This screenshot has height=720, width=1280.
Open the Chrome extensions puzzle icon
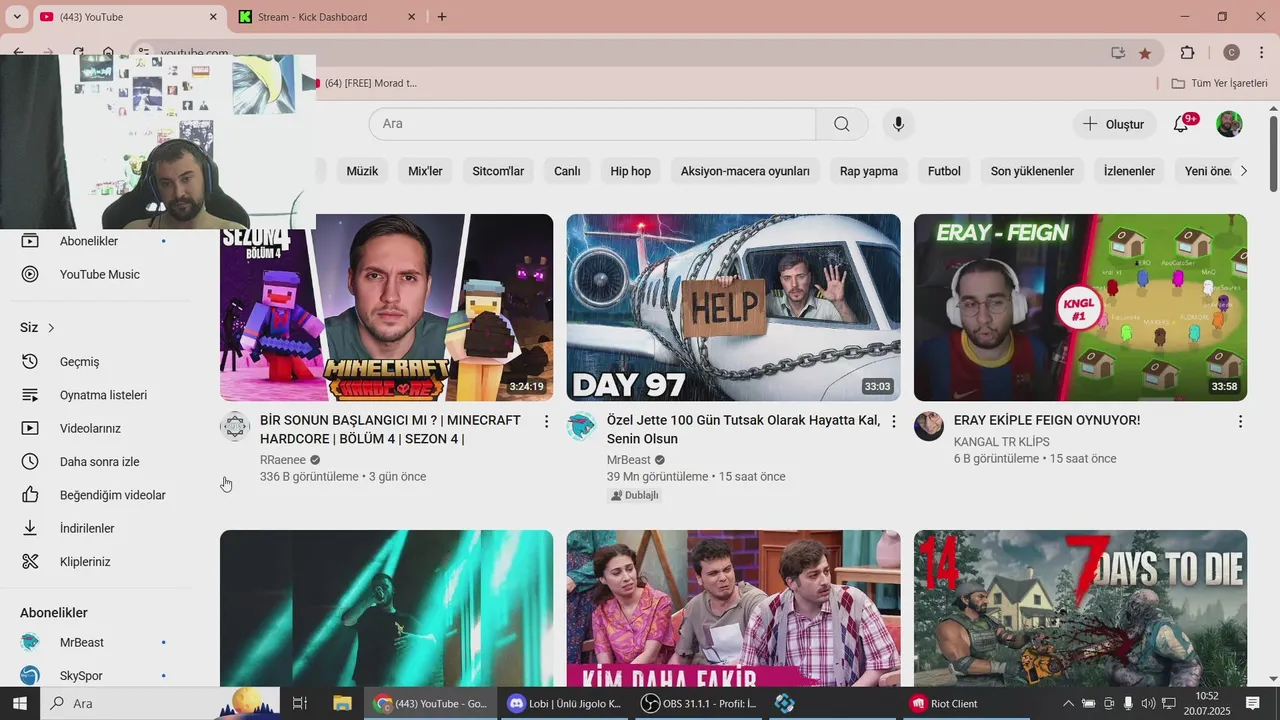1187,53
